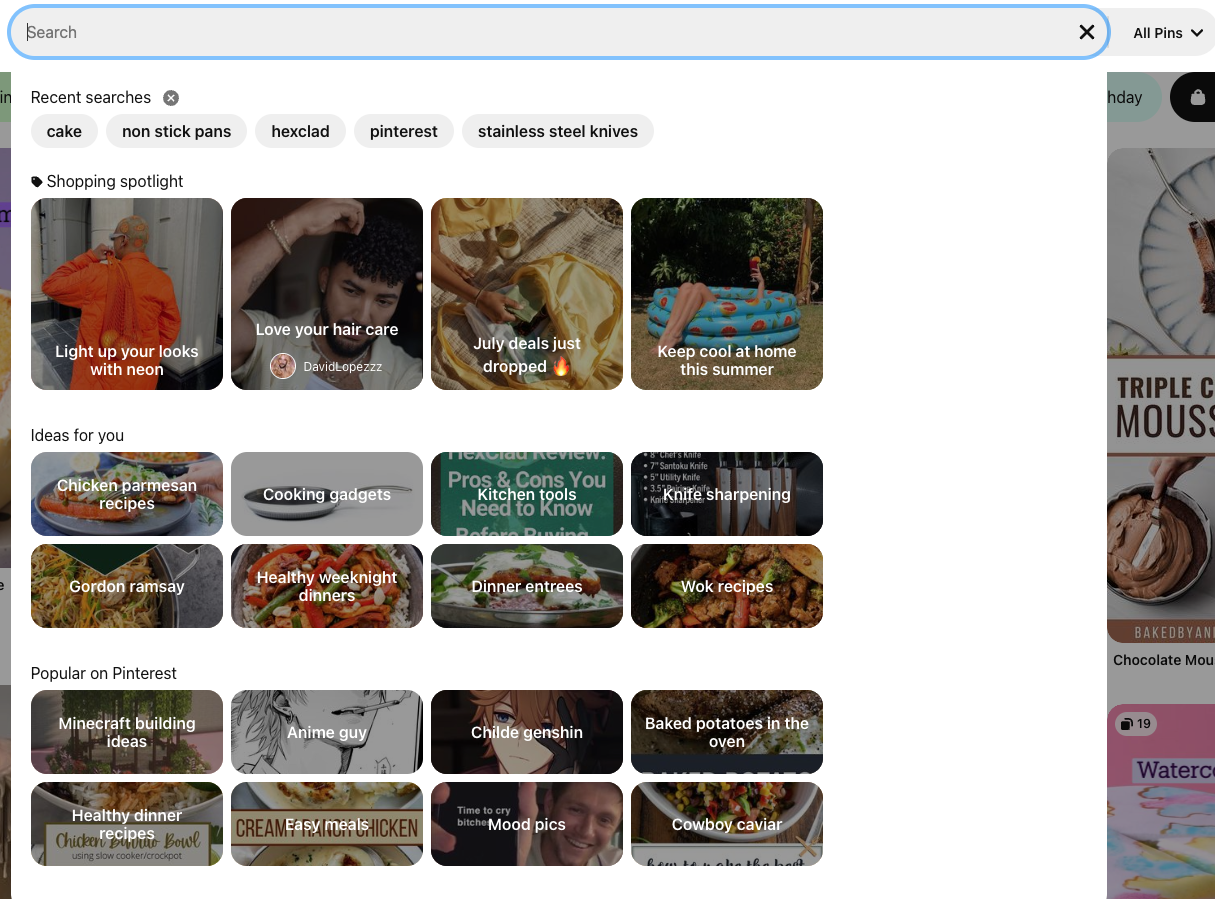Click the DavidLopezzz profile avatar
The height and width of the screenshot is (899, 1215).
coord(283,366)
